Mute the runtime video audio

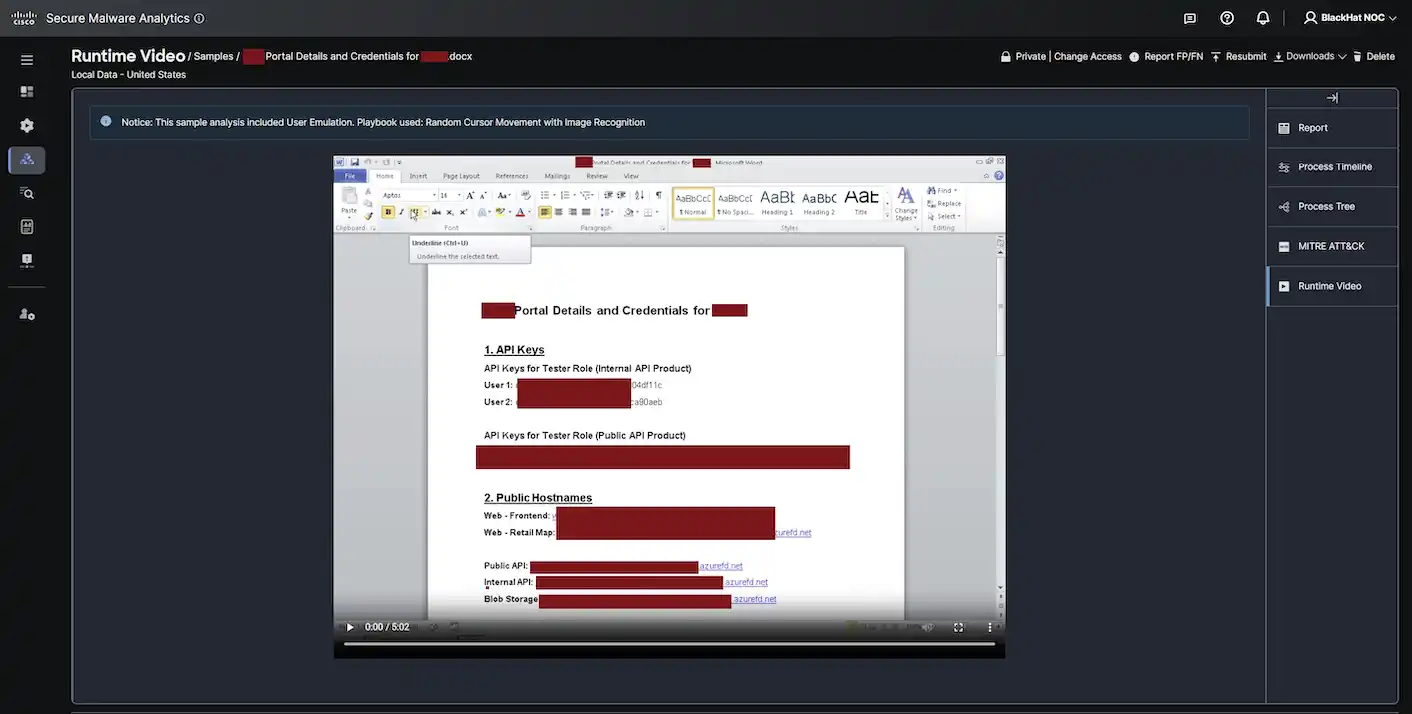tap(927, 627)
